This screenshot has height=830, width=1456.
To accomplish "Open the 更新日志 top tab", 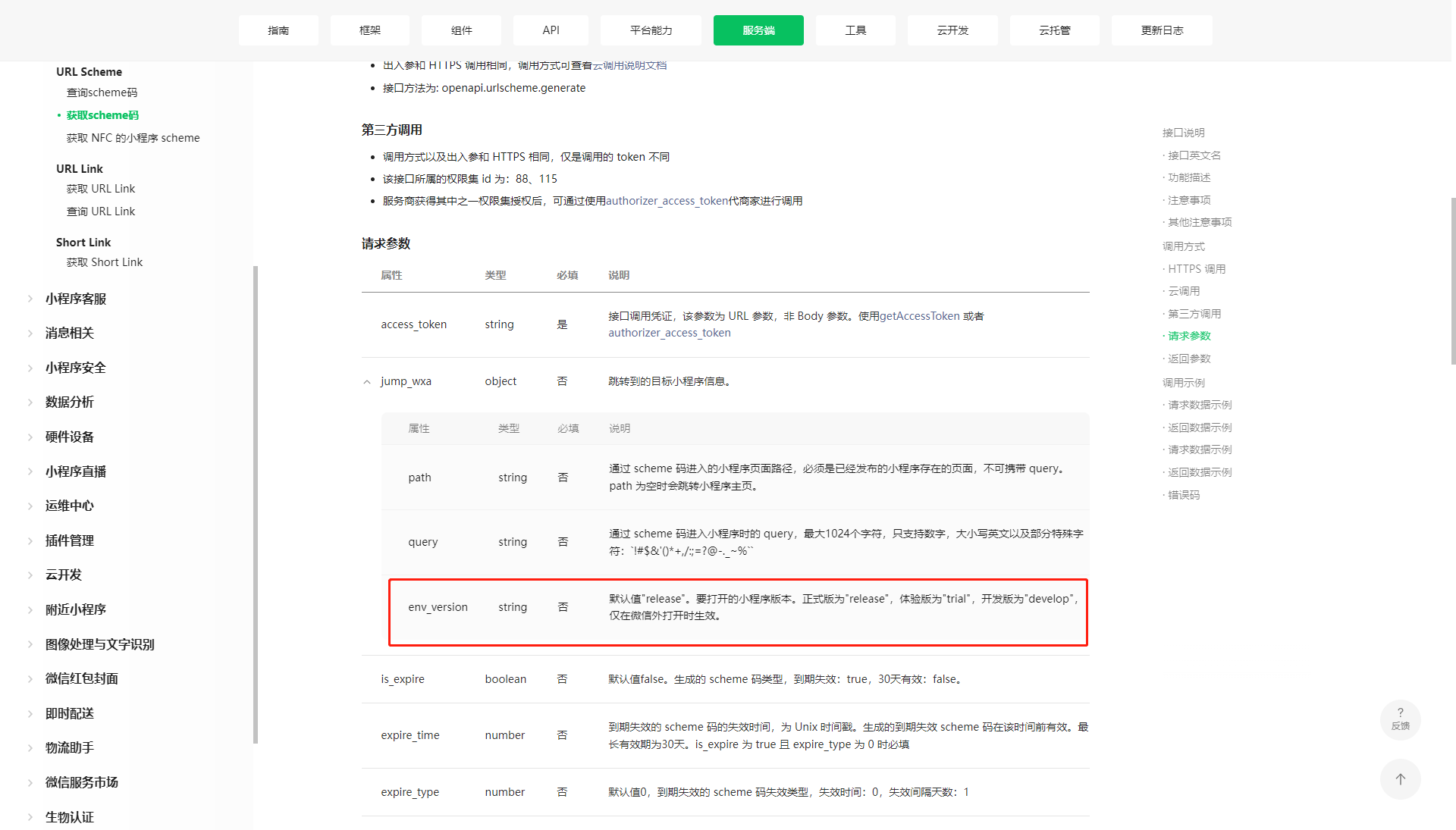I will point(1161,30).
